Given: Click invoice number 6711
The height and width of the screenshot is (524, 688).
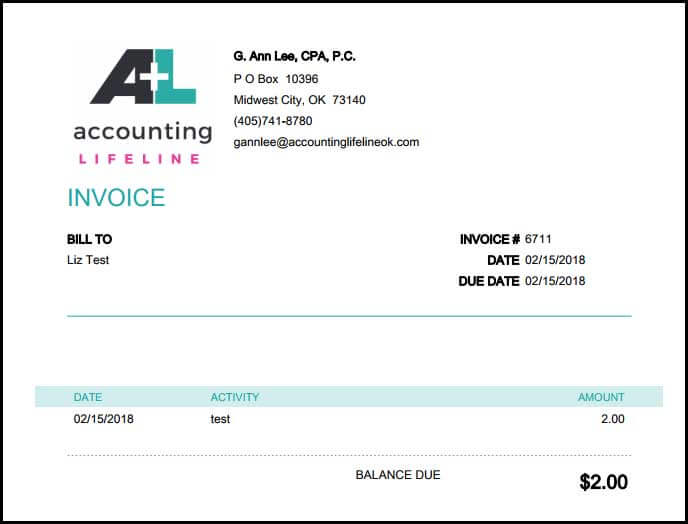Looking at the screenshot, I should click(538, 239).
